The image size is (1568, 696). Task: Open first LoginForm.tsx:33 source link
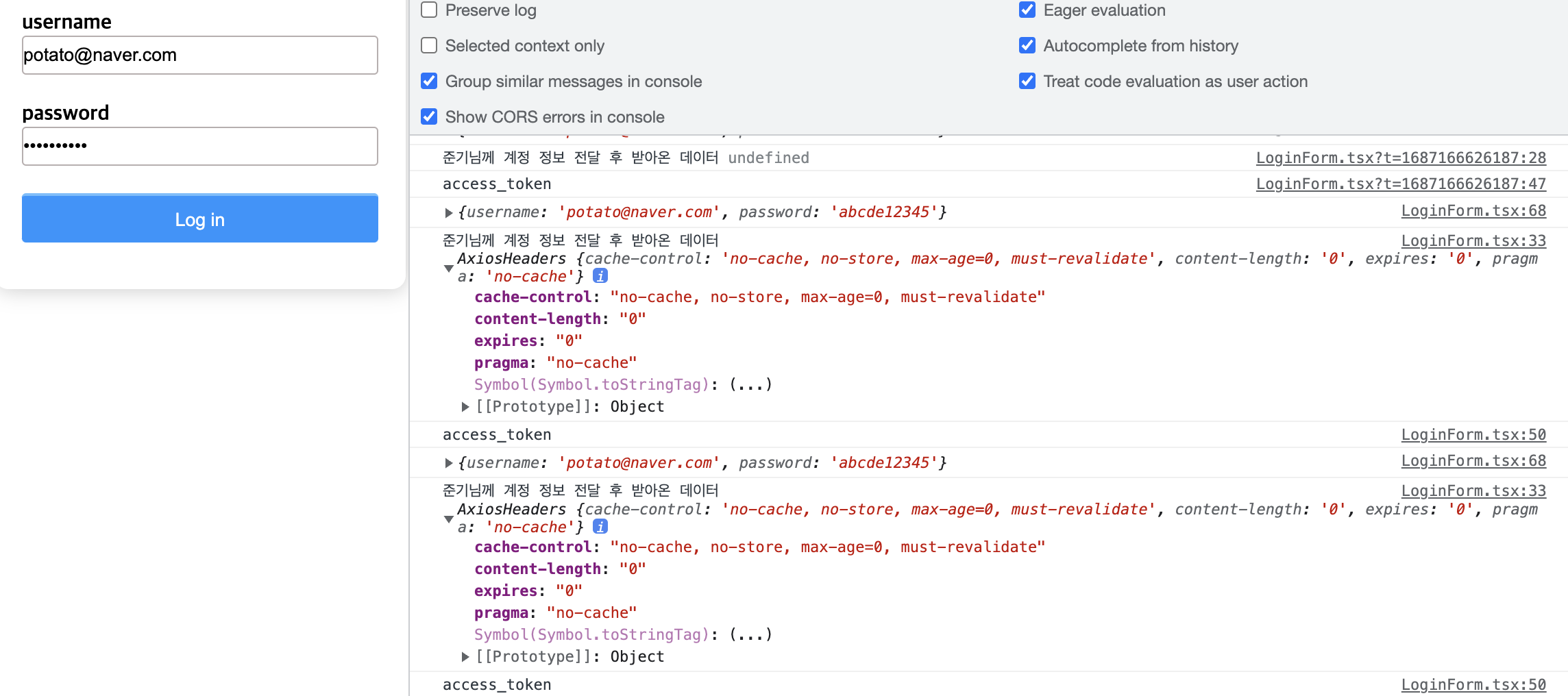(x=1473, y=240)
